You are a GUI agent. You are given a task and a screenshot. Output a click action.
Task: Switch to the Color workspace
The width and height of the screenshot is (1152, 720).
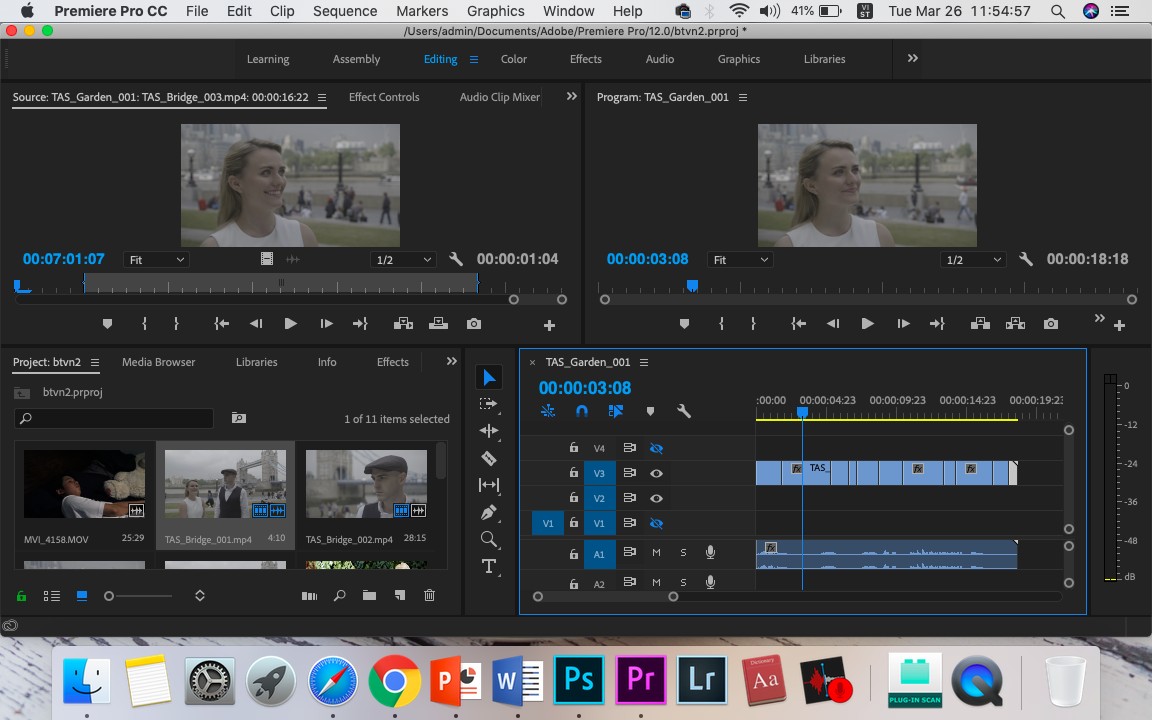(x=514, y=60)
